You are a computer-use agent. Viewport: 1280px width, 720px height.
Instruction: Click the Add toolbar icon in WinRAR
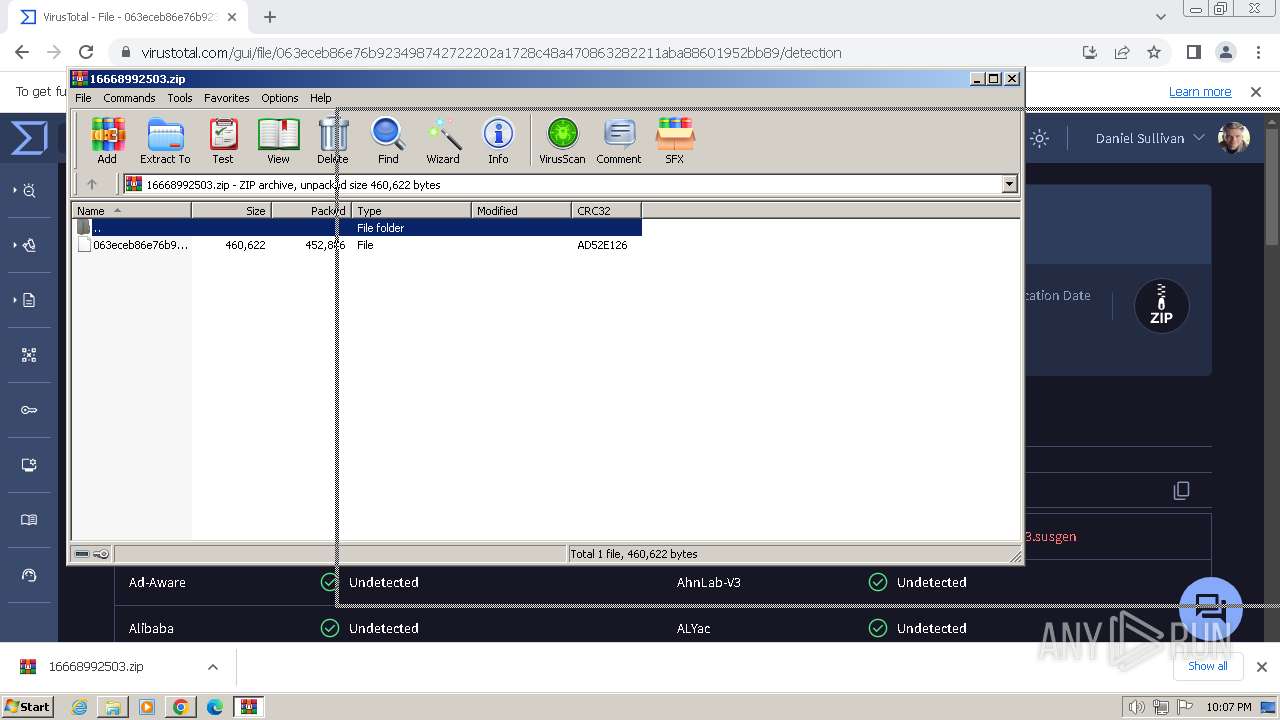point(107,140)
